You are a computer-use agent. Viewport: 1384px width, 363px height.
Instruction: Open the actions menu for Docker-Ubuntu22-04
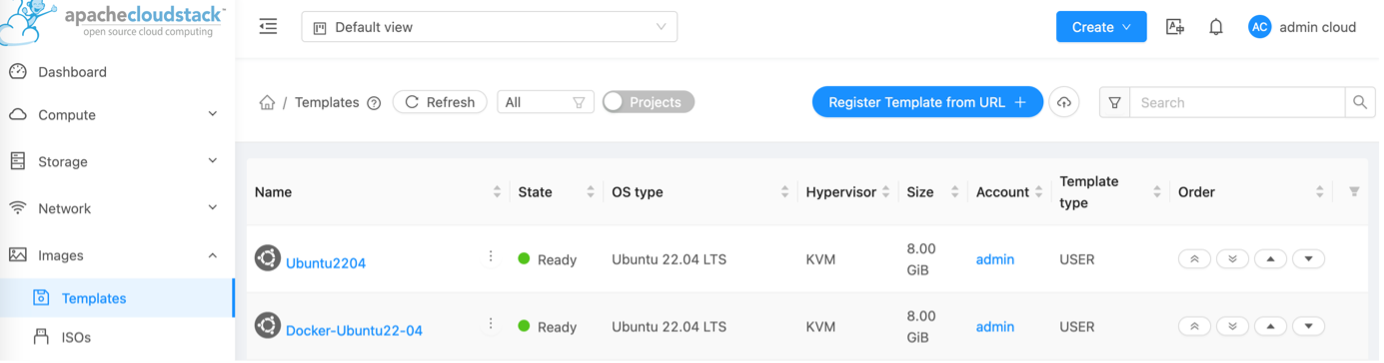click(491, 323)
